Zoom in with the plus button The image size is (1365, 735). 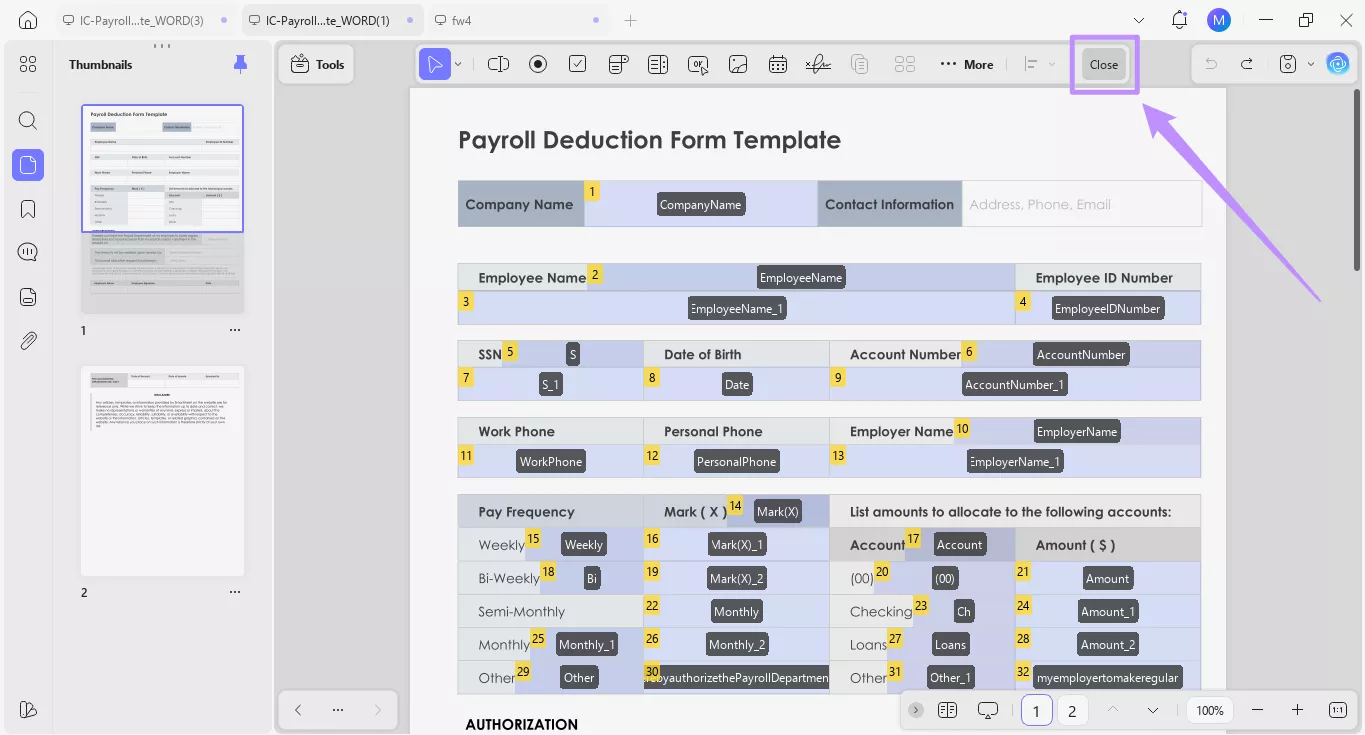tap(1297, 710)
